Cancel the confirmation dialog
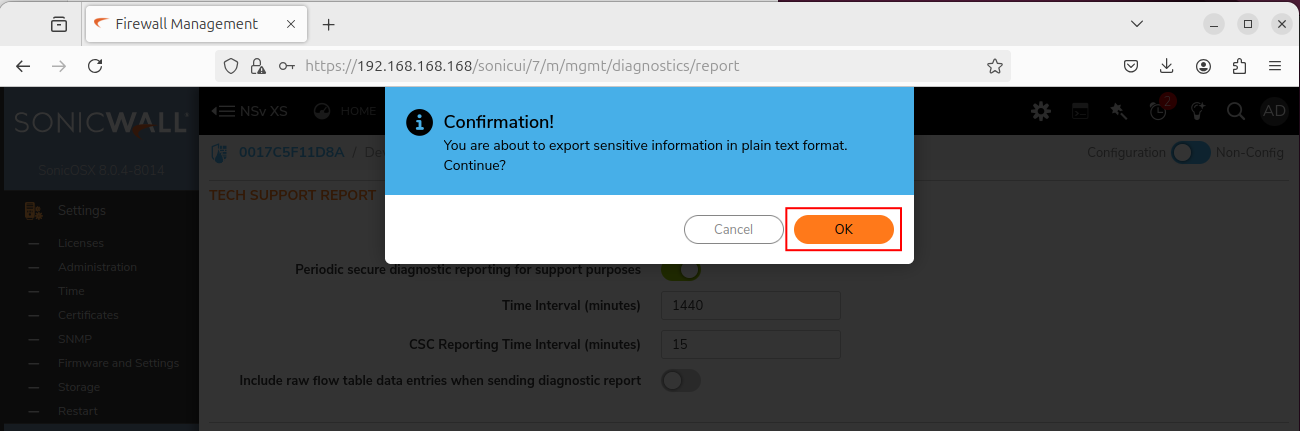The image size is (1300, 431). [733, 229]
